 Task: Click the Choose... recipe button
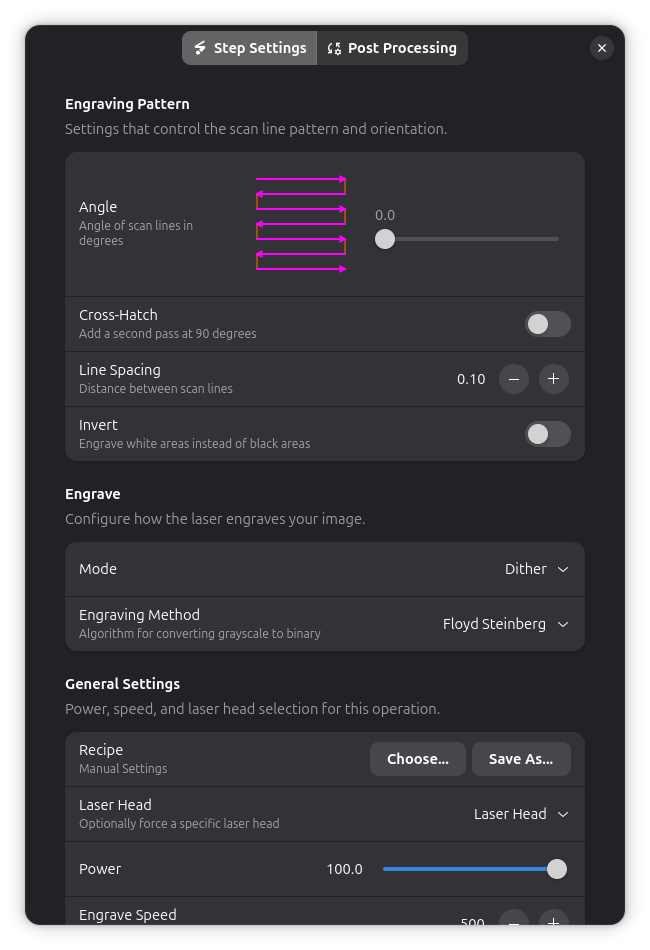click(418, 759)
